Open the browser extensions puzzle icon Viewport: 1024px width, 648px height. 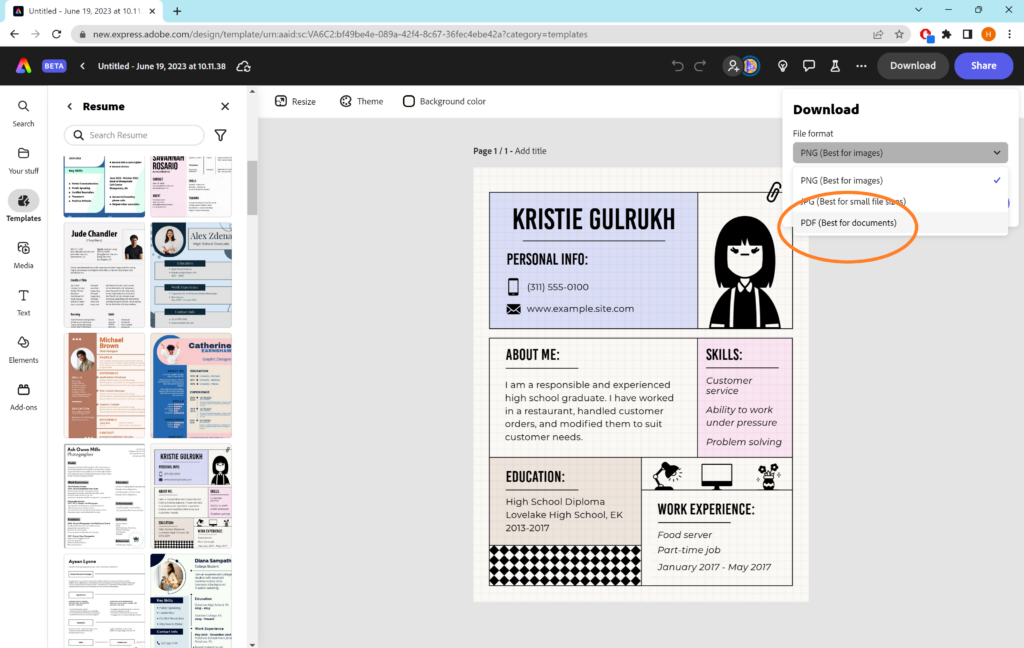(946, 34)
